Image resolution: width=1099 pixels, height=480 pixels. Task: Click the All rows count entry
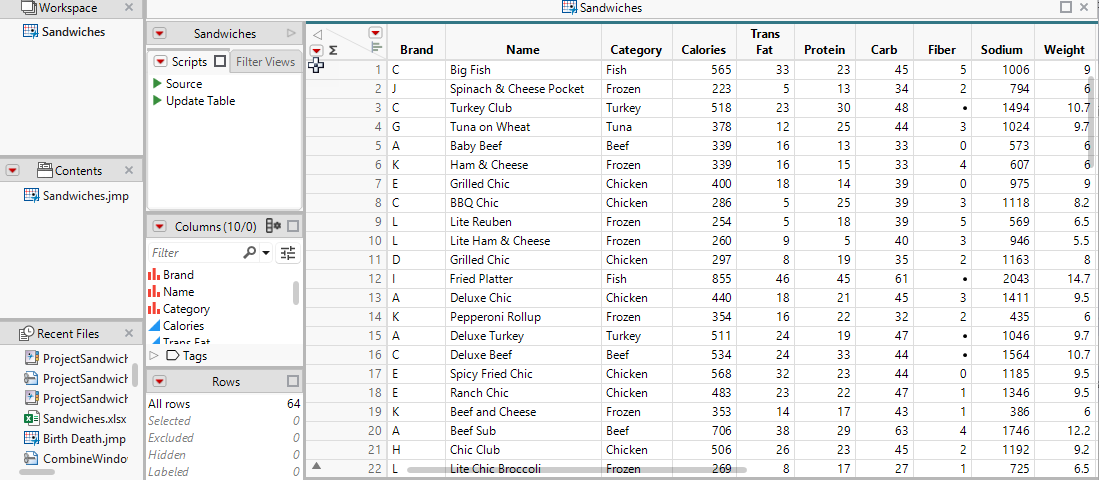coord(224,404)
